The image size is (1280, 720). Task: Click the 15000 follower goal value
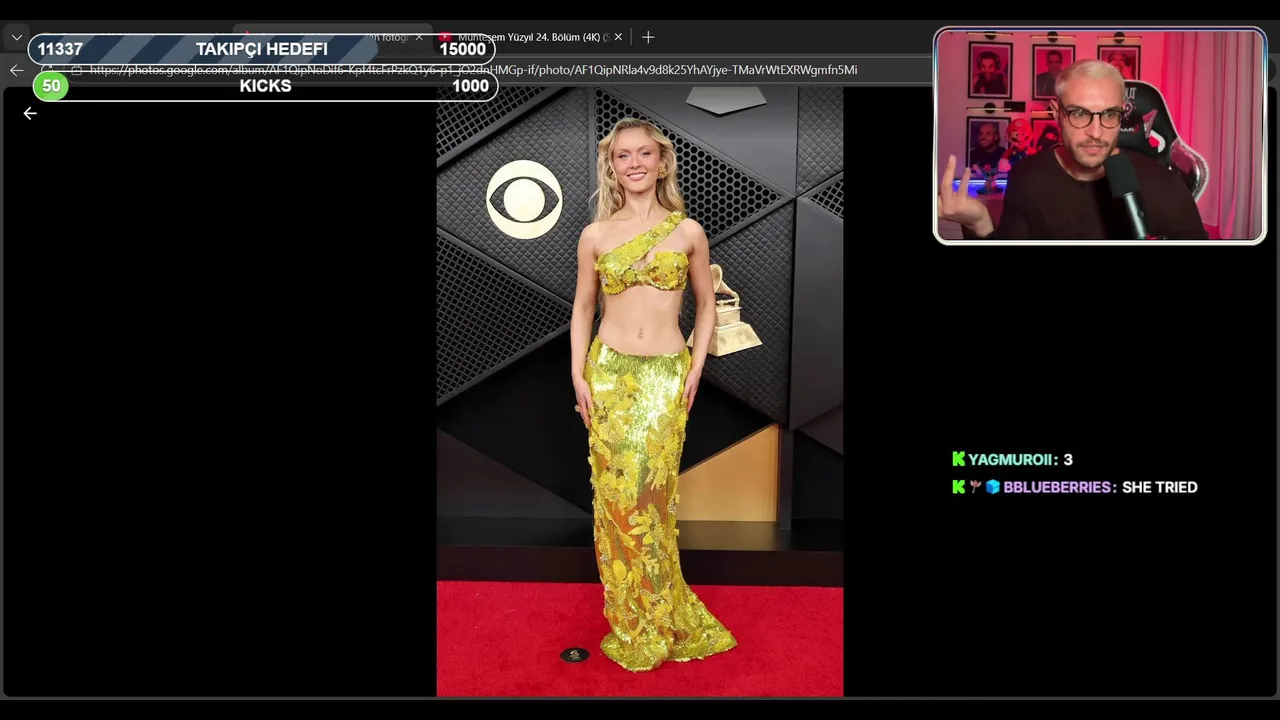[x=462, y=50]
